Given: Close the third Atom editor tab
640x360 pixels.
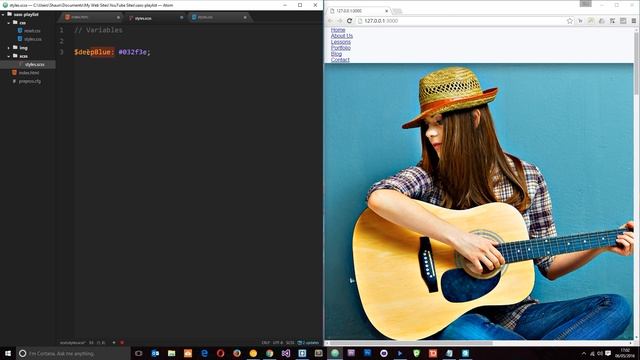Looking at the screenshot, I should click(245, 18).
